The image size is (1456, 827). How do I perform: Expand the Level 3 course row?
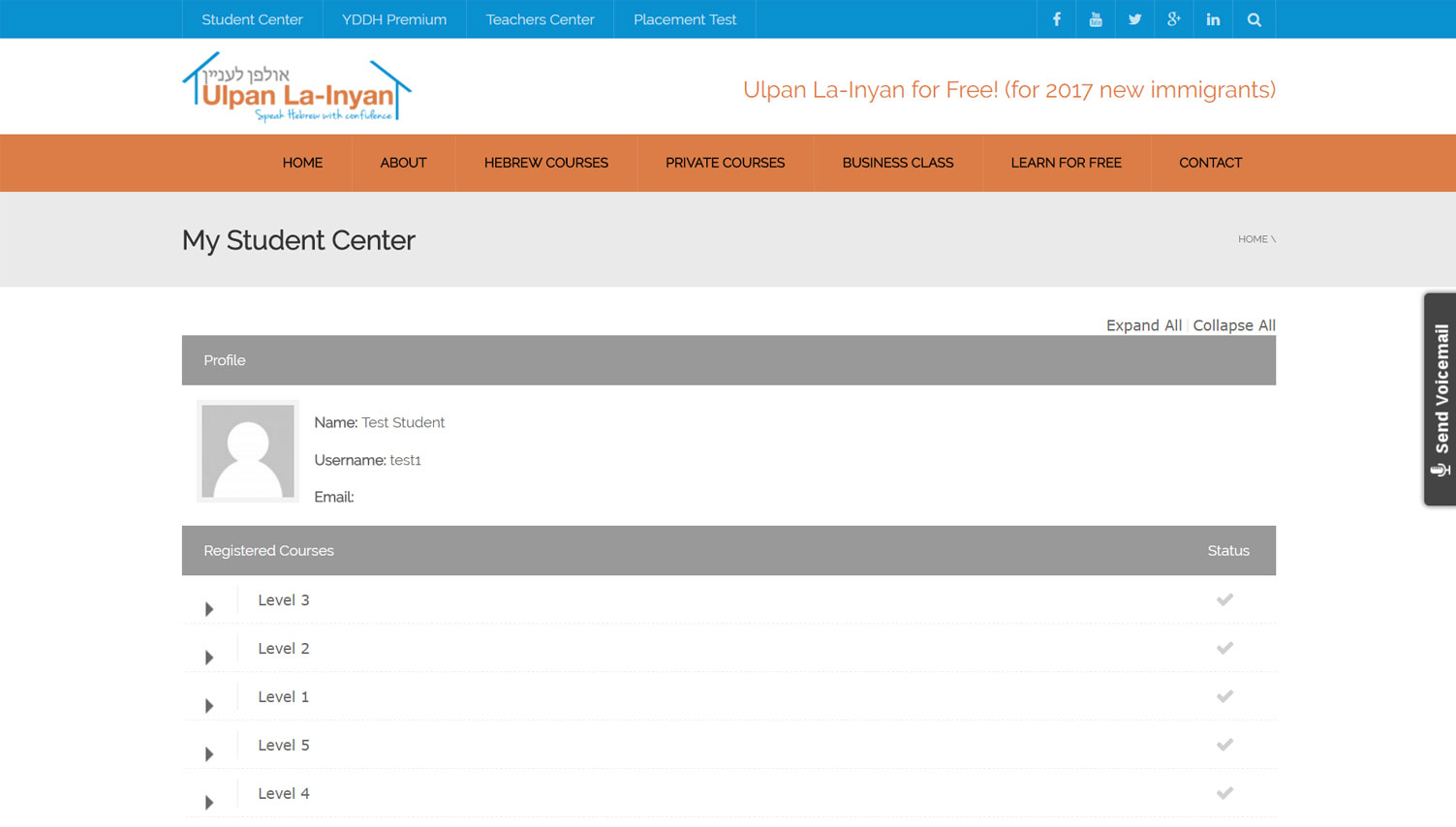point(209,609)
